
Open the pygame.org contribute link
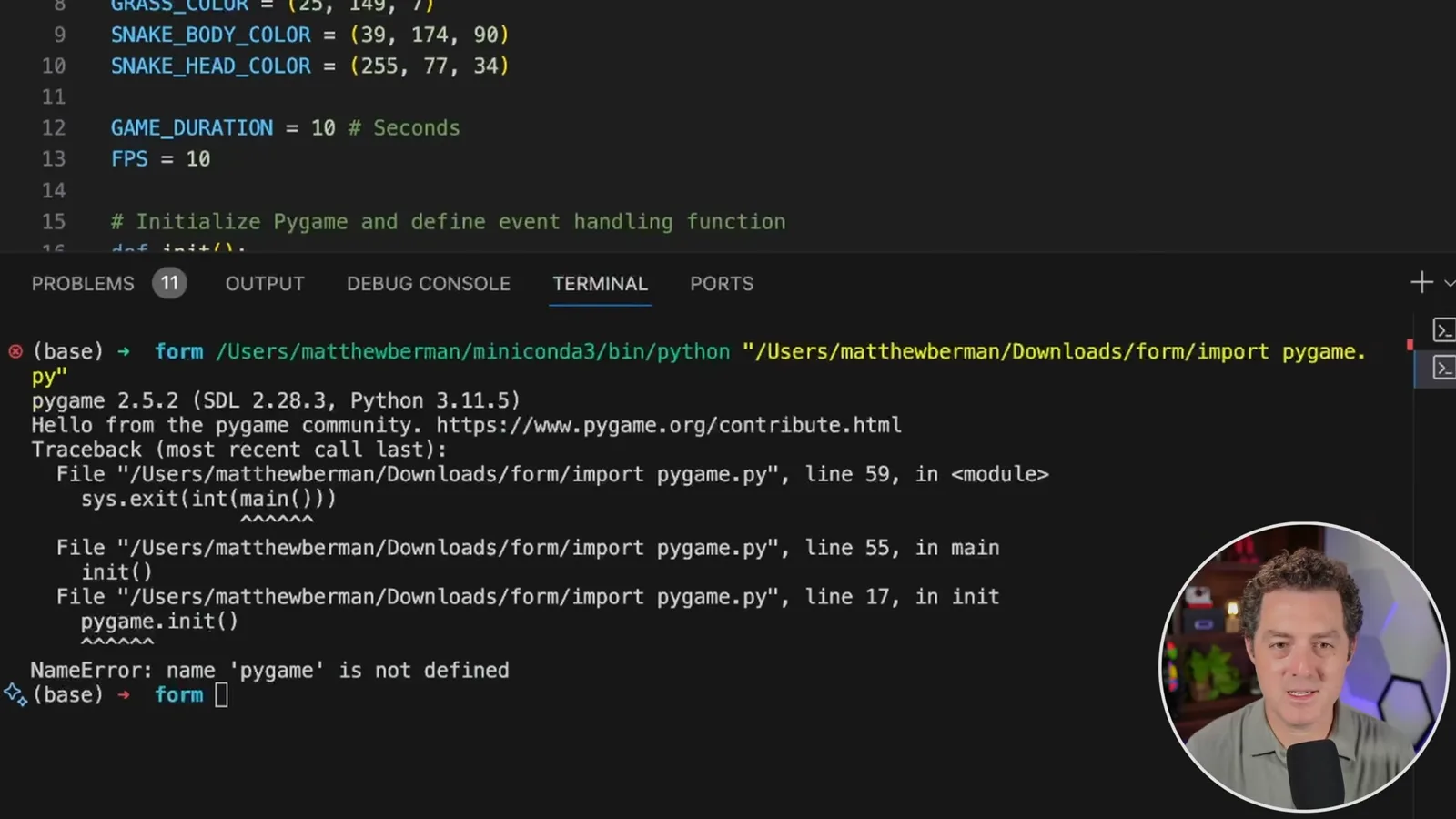click(669, 425)
